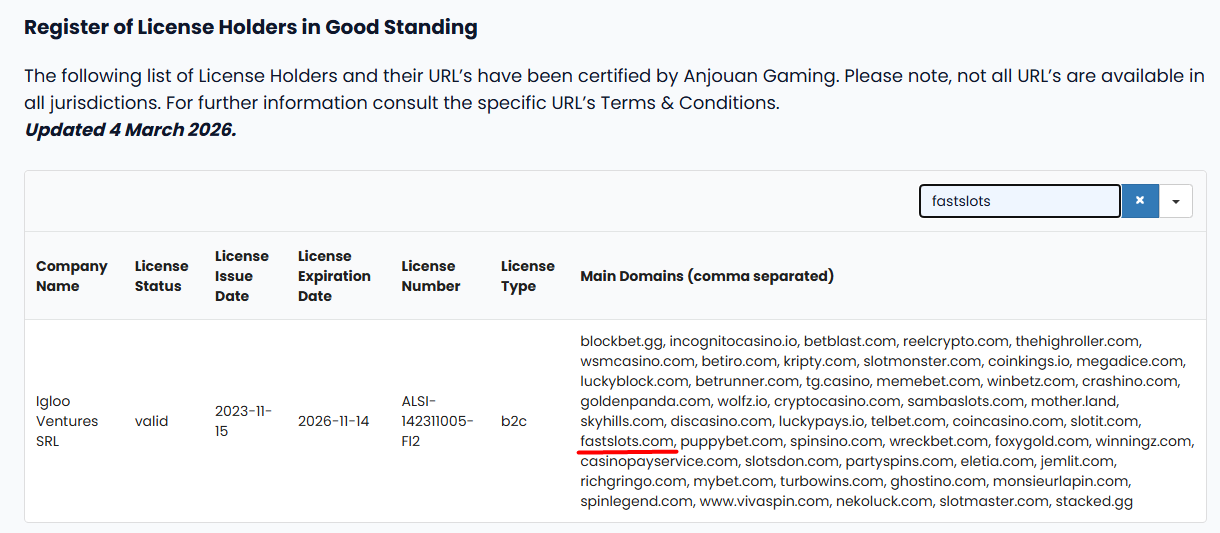The width and height of the screenshot is (1220, 533).
Task: Click the license number ALSI-142311005-FI2
Action: [438, 421]
